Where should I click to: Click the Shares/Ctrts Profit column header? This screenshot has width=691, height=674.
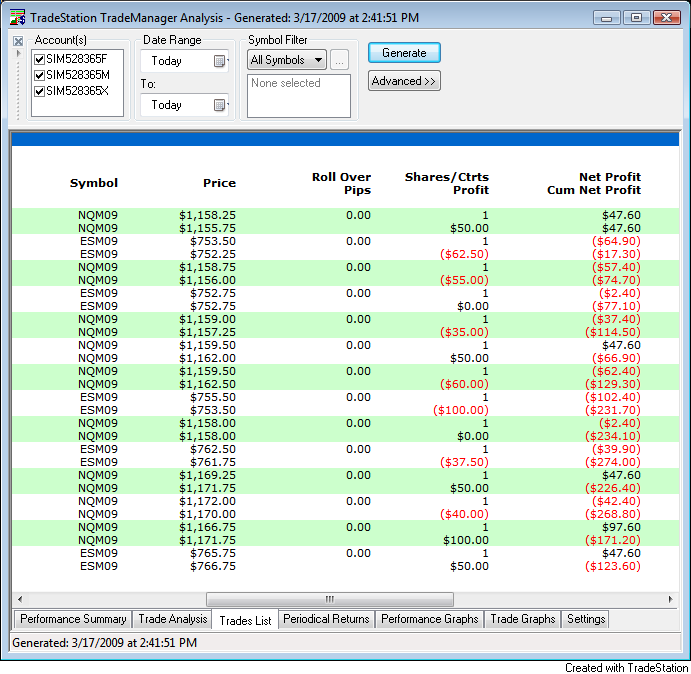click(x=447, y=183)
